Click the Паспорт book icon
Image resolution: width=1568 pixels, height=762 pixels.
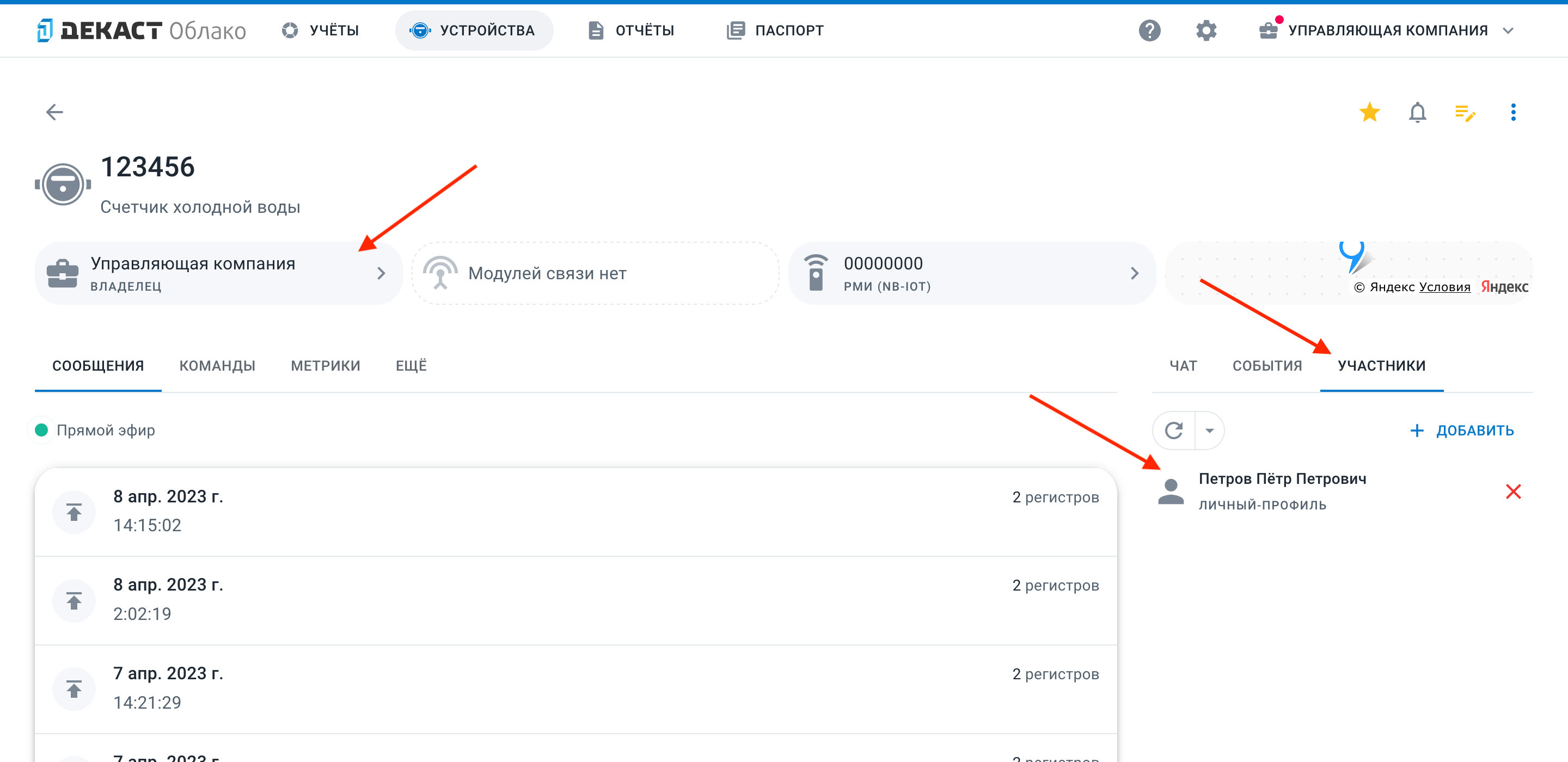pos(736,30)
